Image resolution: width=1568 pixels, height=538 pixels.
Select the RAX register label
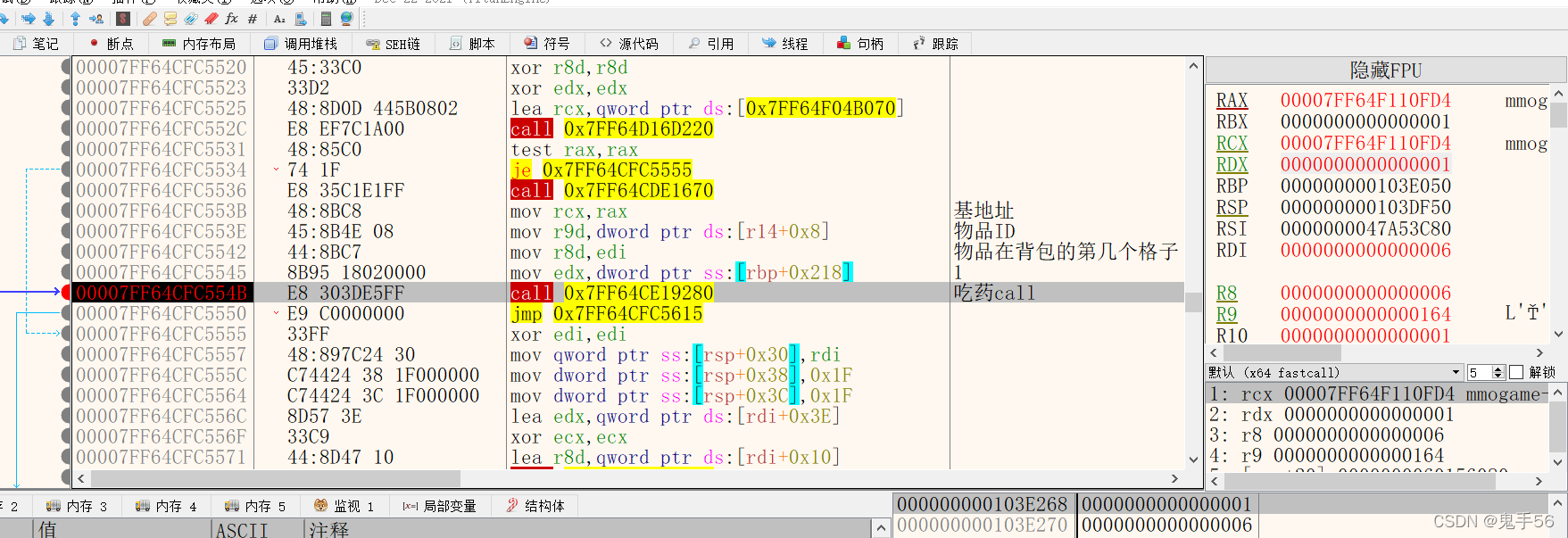[x=1232, y=100]
